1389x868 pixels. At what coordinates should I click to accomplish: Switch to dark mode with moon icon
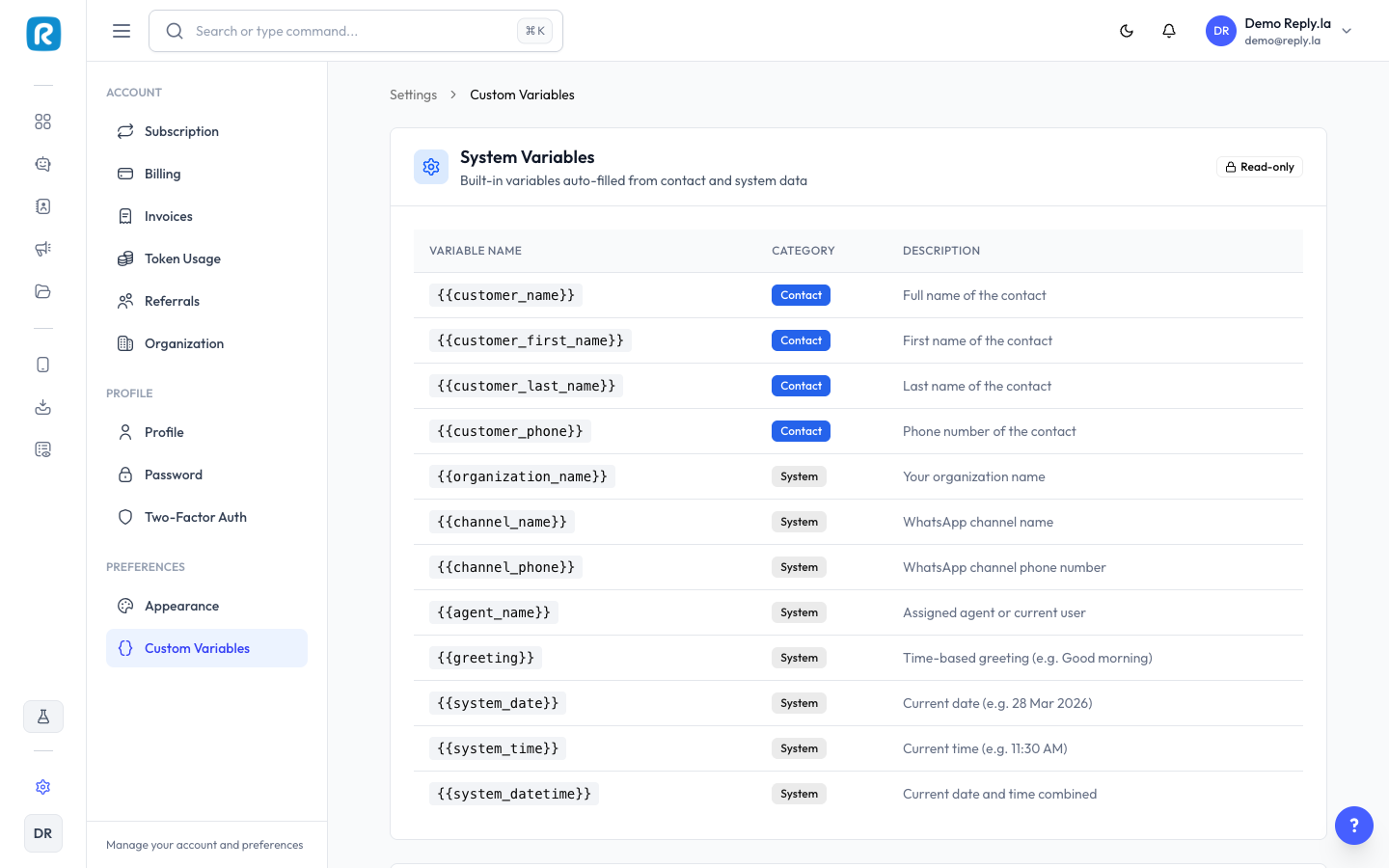(1127, 31)
